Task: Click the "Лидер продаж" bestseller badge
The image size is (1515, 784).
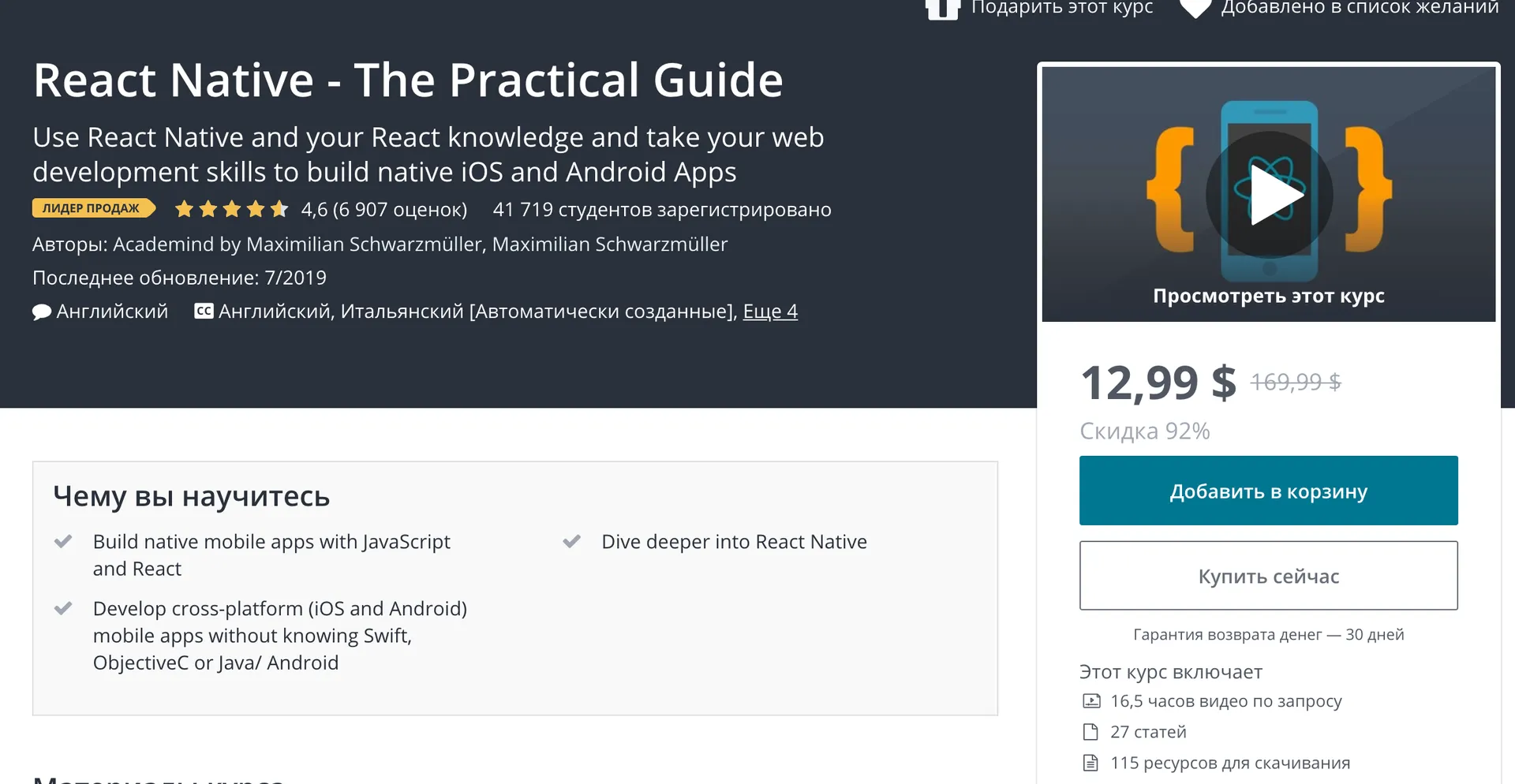Action: click(92, 208)
